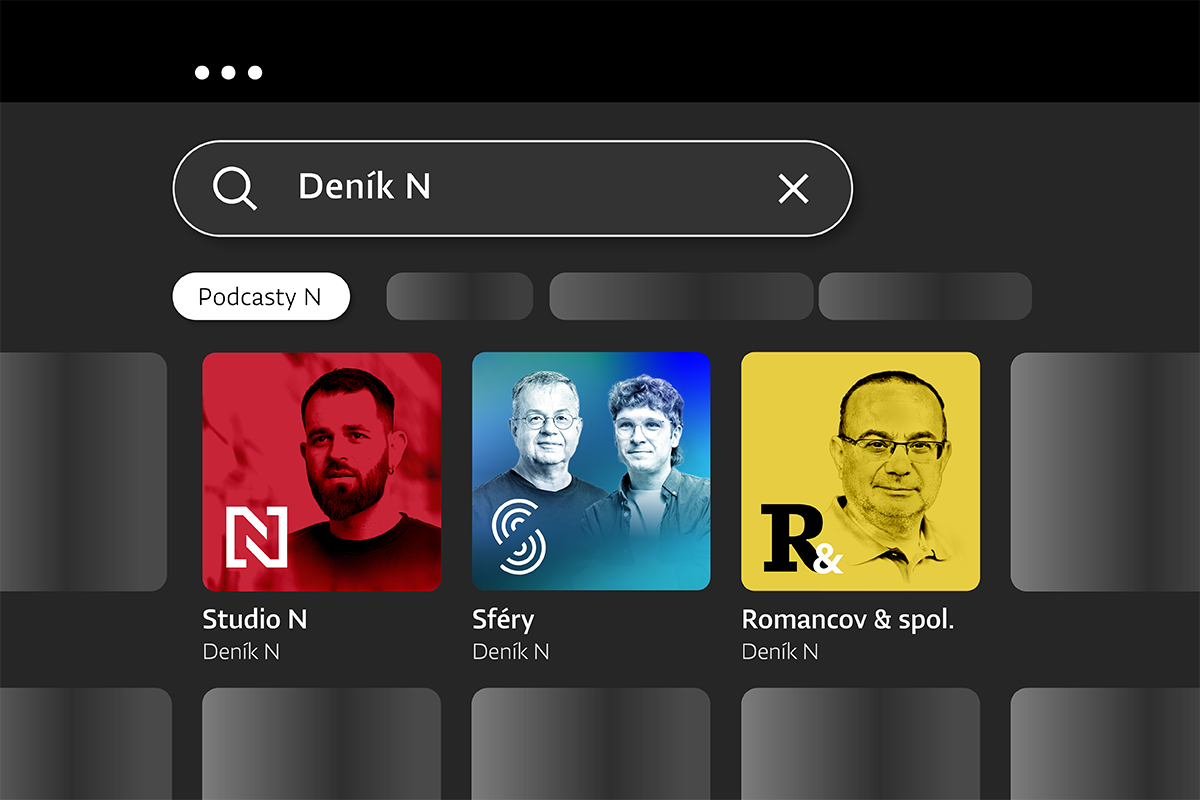This screenshot has height=800, width=1200.
Task: Click the Sféry title text
Action: tap(503, 619)
